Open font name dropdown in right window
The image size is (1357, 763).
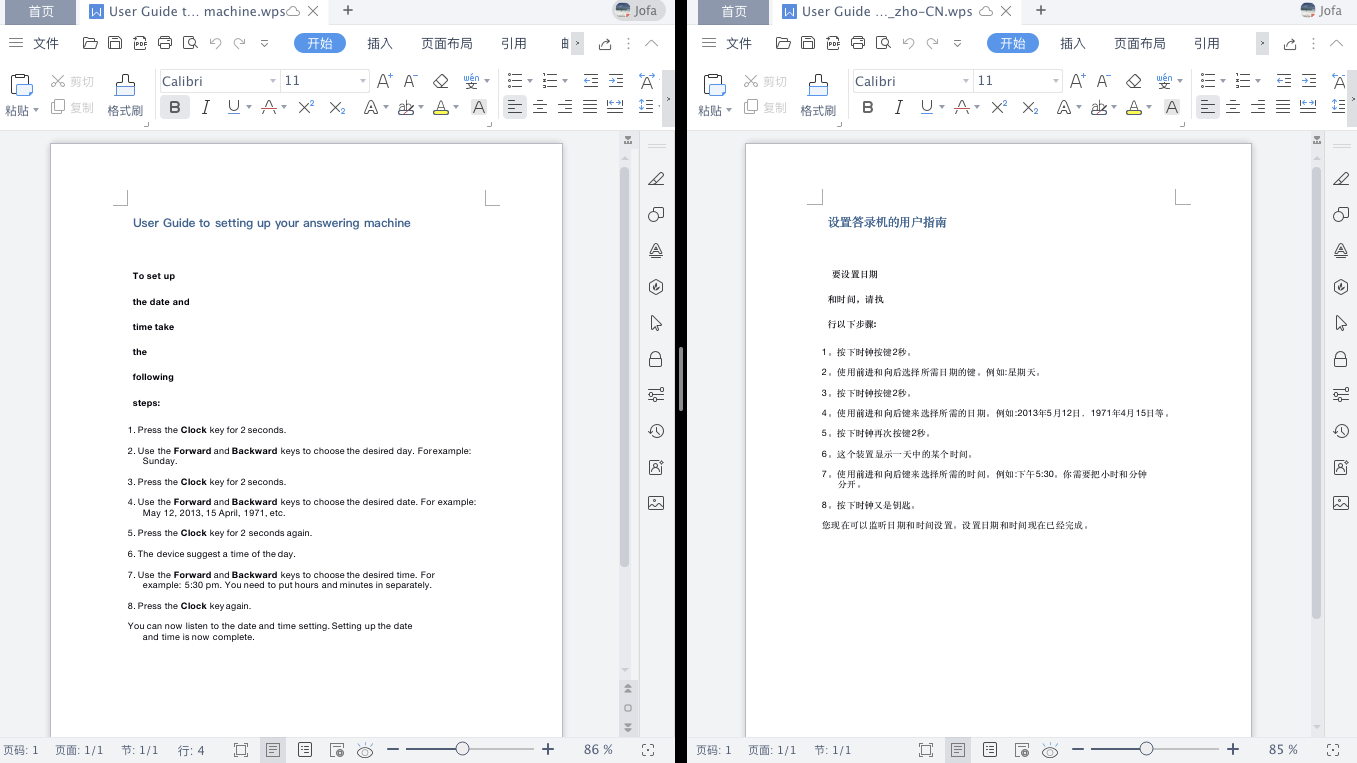point(965,81)
